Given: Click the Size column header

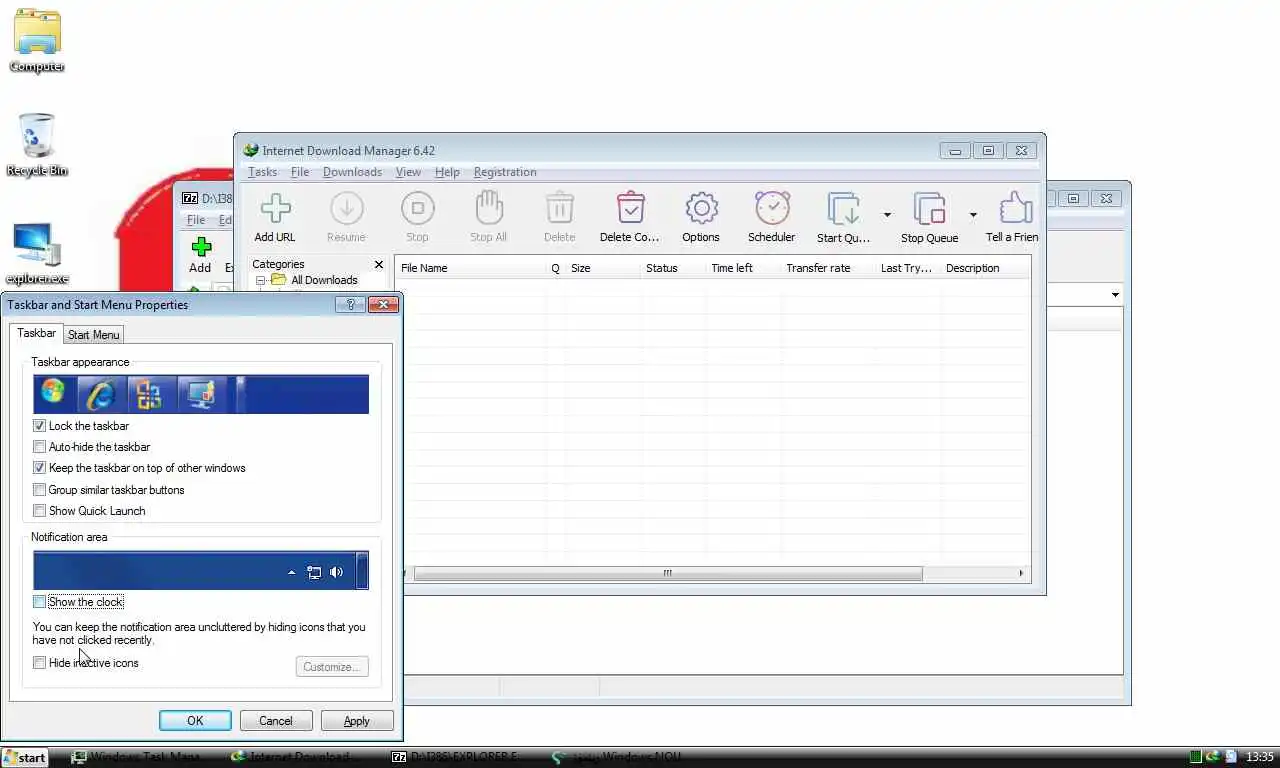Looking at the screenshot, I should pos(603,268).
